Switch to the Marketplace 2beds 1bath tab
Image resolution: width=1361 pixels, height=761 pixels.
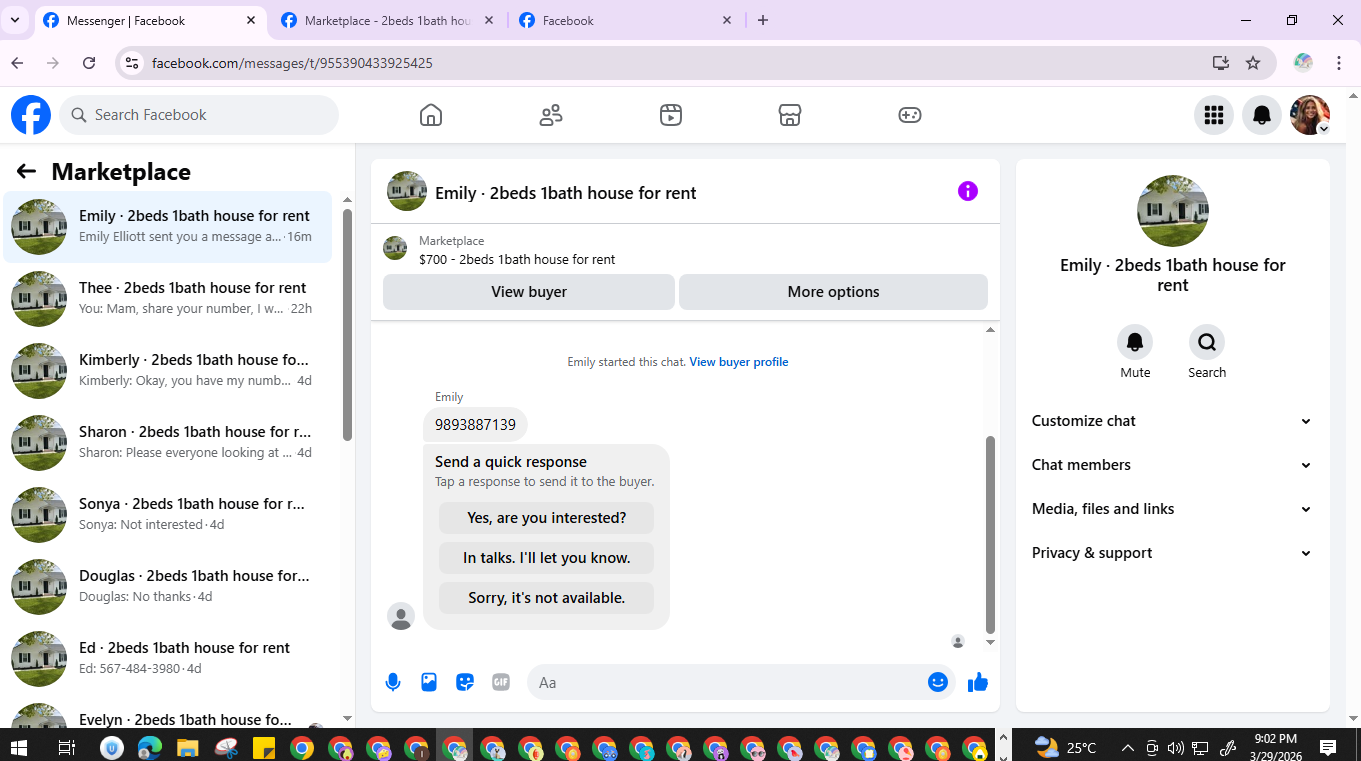tap(387, 20)
